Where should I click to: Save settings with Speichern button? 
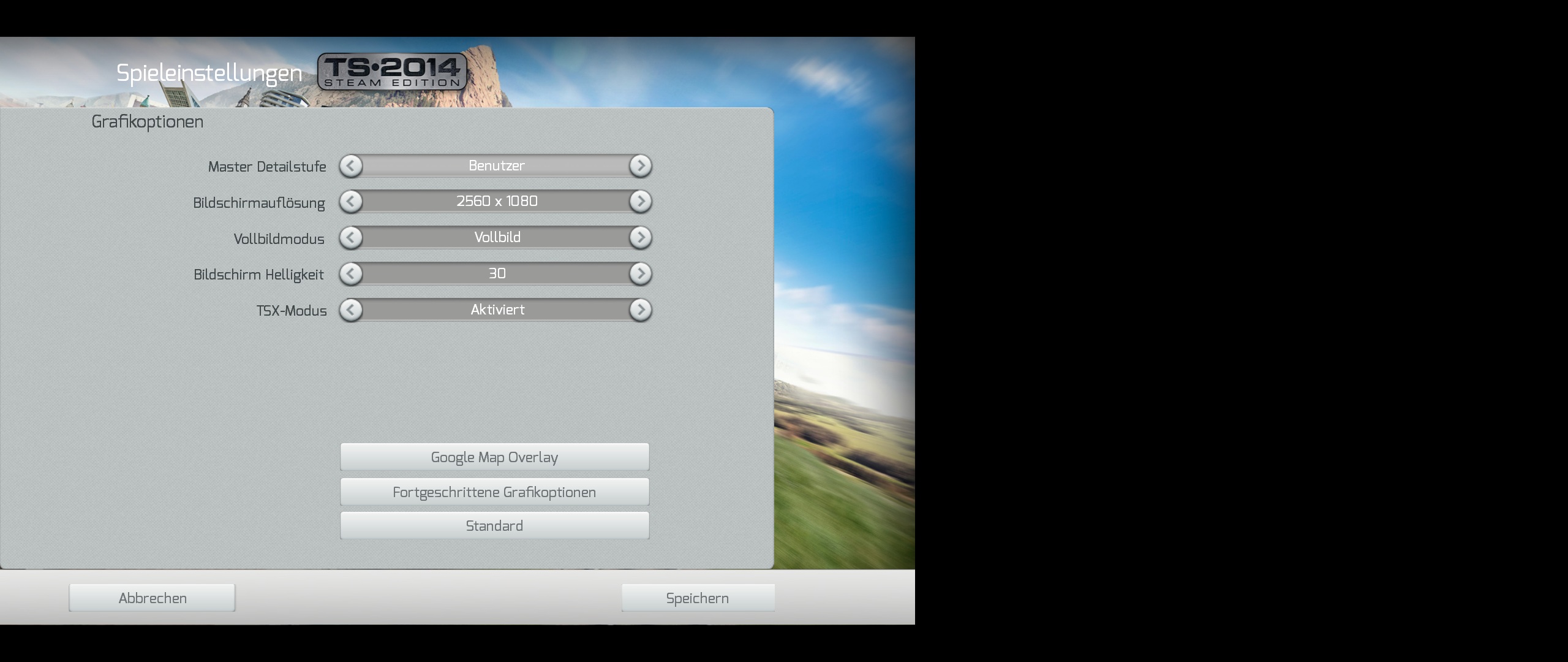point(698,598)
